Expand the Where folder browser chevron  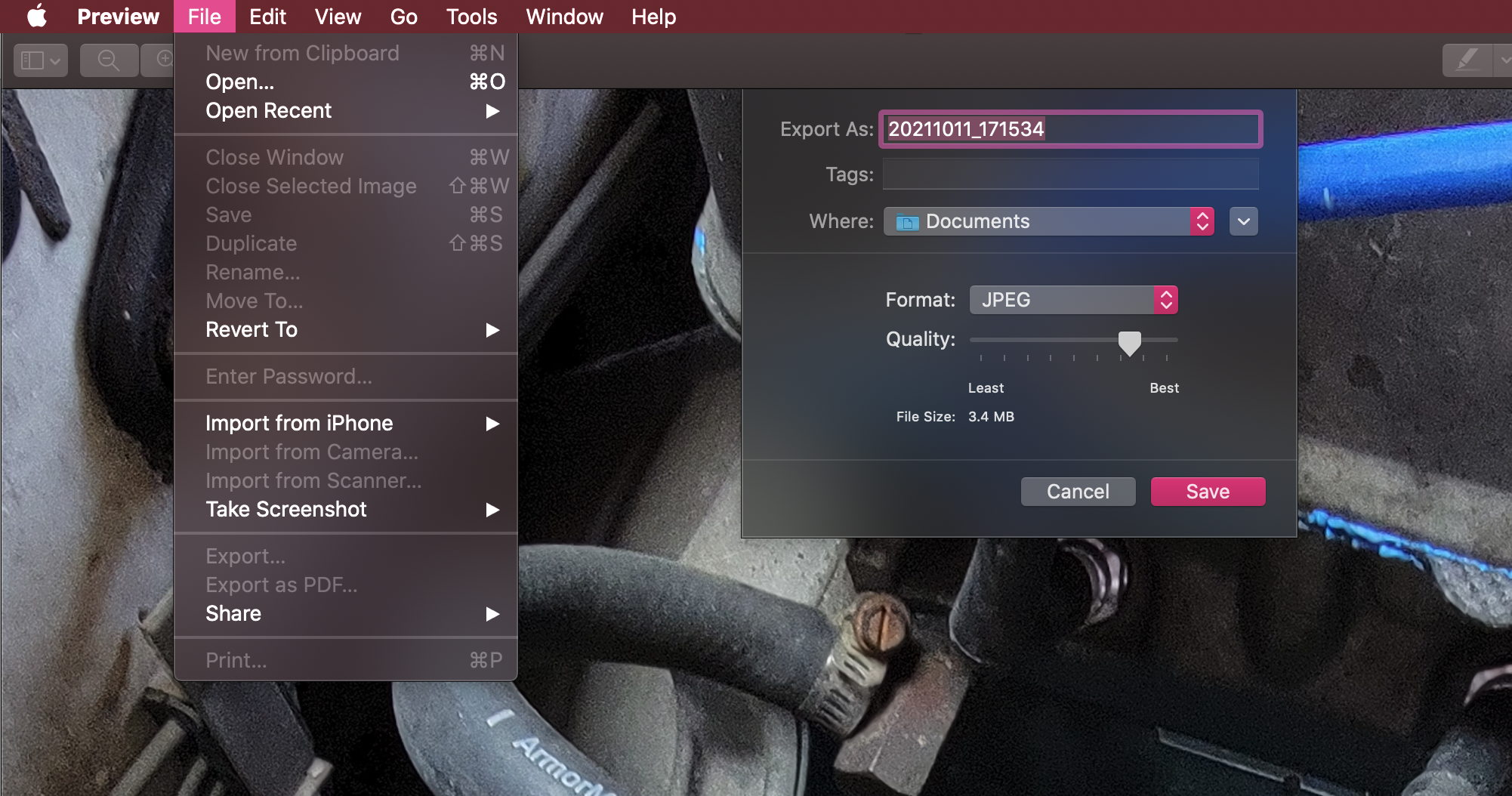[x=1244, y=221]
